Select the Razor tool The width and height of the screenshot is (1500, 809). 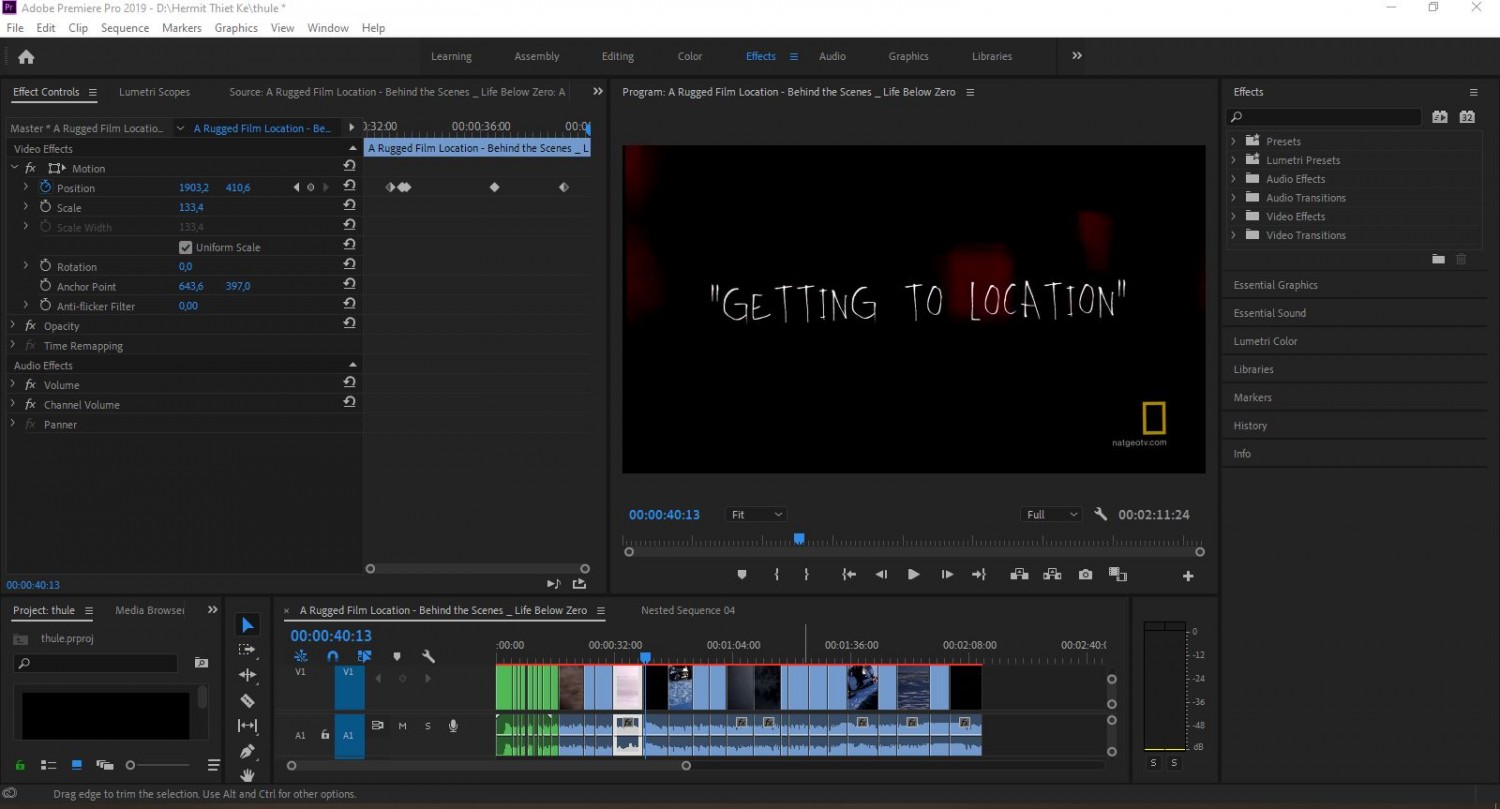[247, 700]
